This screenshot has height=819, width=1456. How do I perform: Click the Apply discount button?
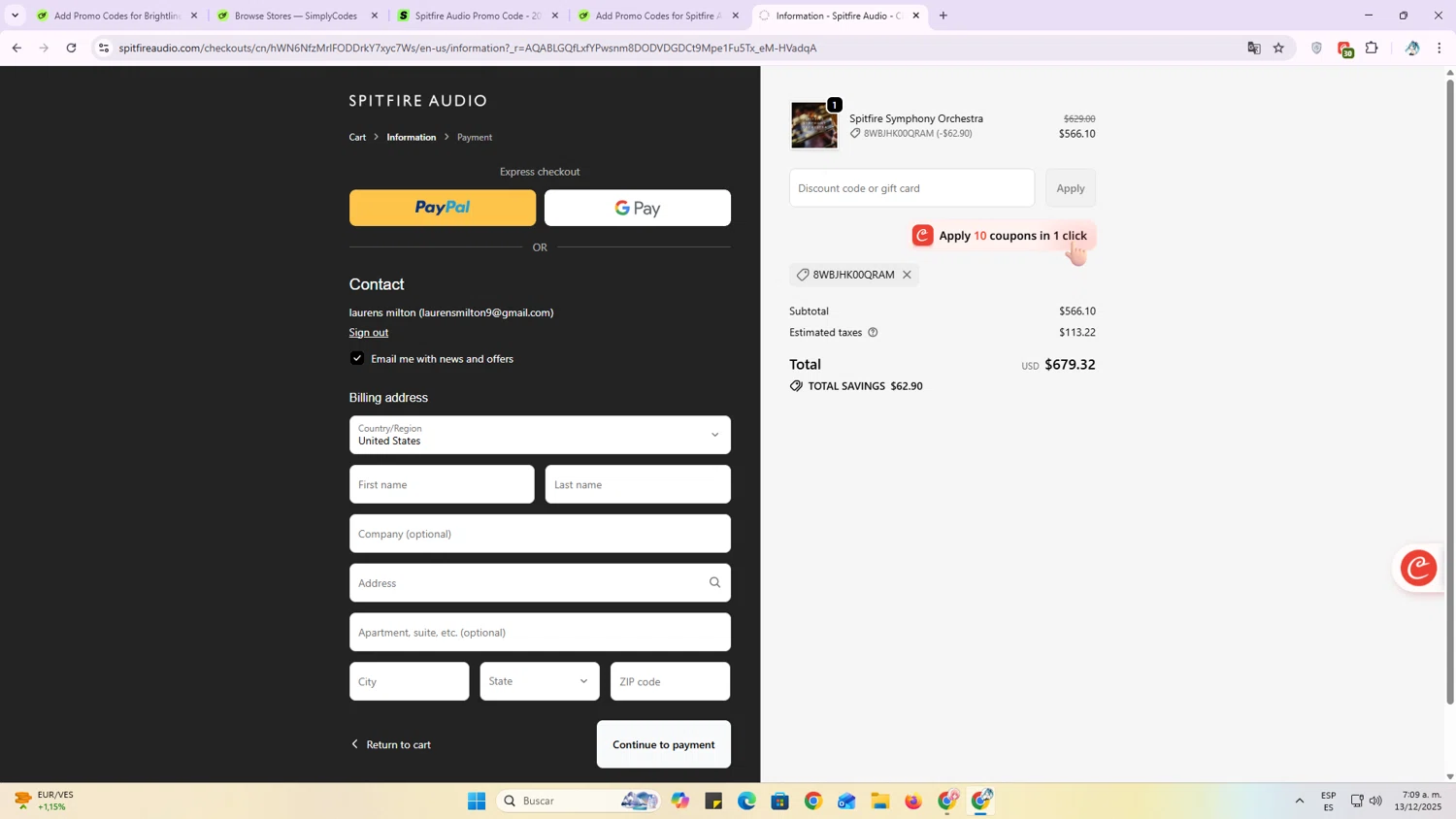coord(1071,188)
